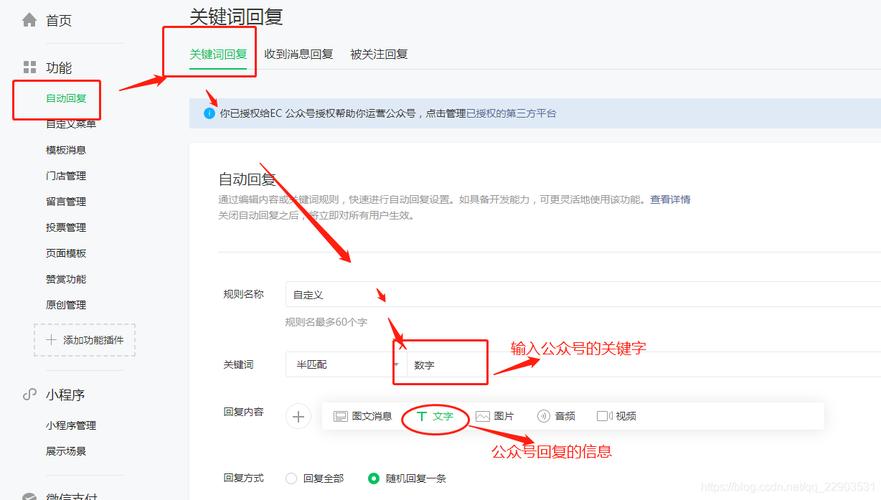Open 模板消息 in the sidebar
881x500 pixels.
pyautogui.click(x=66, y=150)
